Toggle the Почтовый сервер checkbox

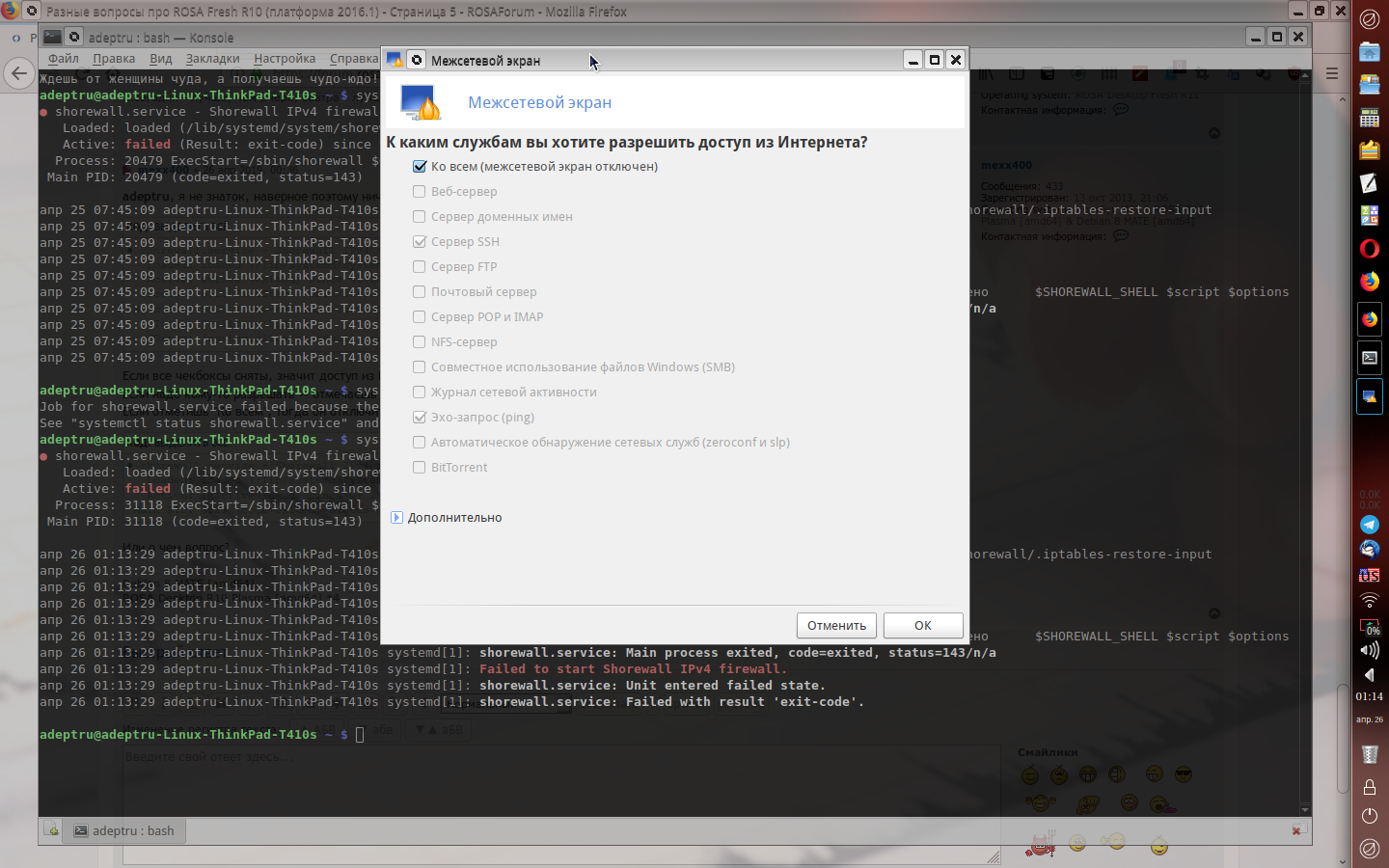420,291
